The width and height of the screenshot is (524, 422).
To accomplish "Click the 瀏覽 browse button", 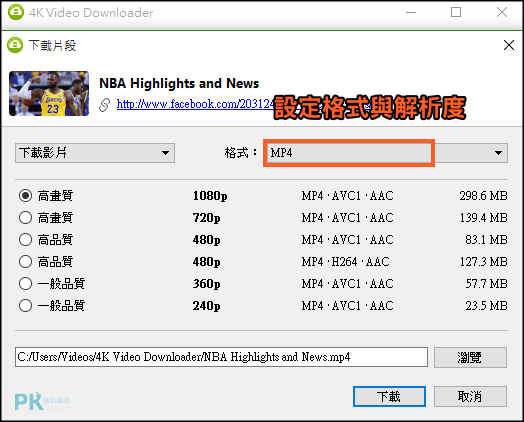I will point(470,357).
